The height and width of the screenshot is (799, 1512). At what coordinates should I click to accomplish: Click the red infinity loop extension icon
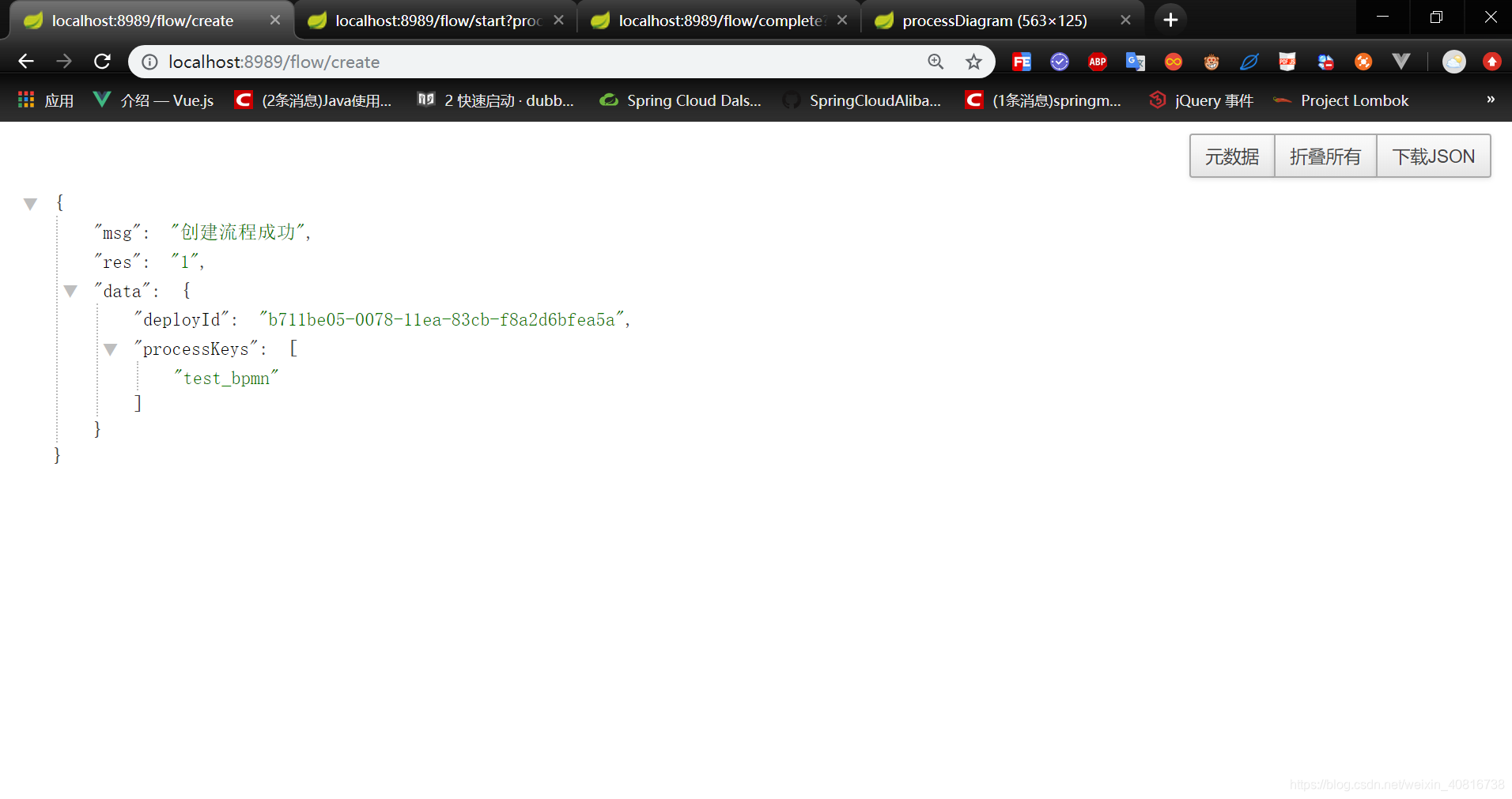1173,62
